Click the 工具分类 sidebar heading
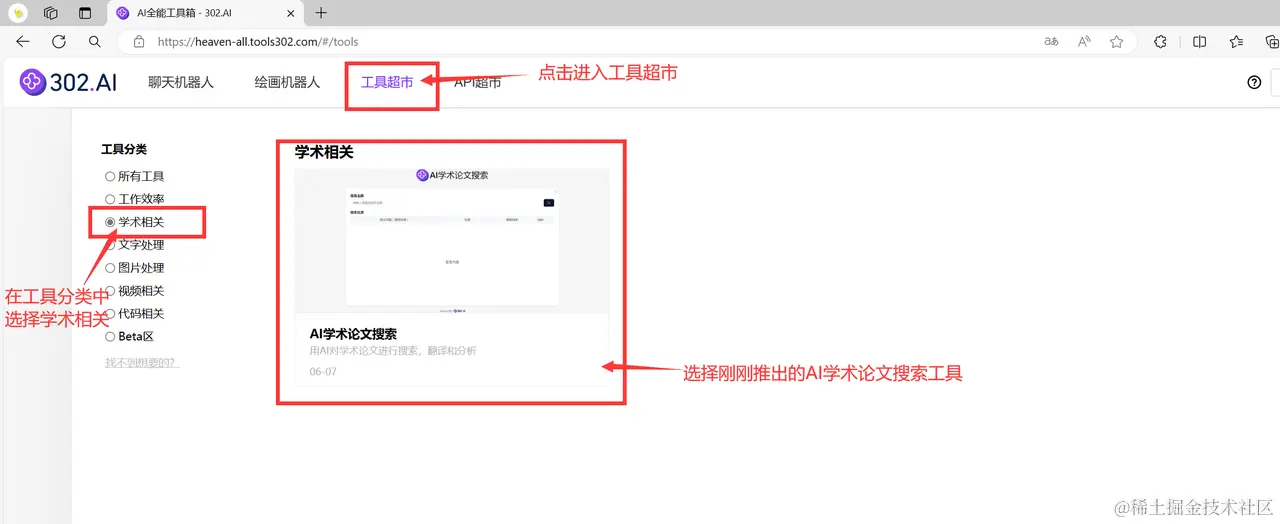This screenshot has width=1280, height=524. [x=124, y=149]
